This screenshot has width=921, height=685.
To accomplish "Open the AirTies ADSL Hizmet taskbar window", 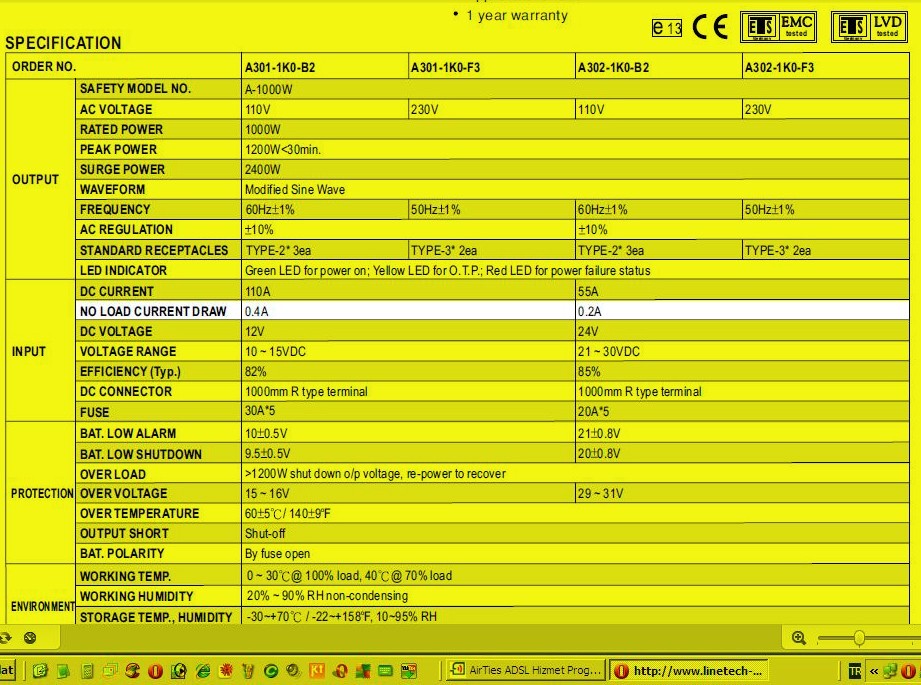I will point(524,671).
